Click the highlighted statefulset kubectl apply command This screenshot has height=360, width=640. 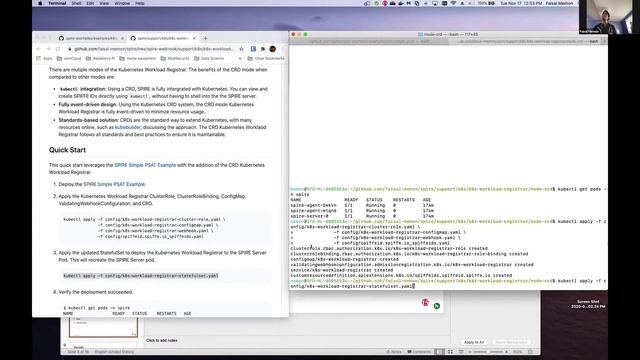pyautogui.click(x=140, y=276)
